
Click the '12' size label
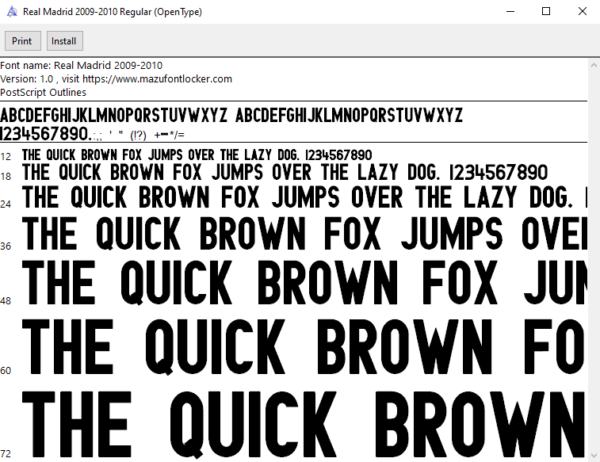point(6,157)
